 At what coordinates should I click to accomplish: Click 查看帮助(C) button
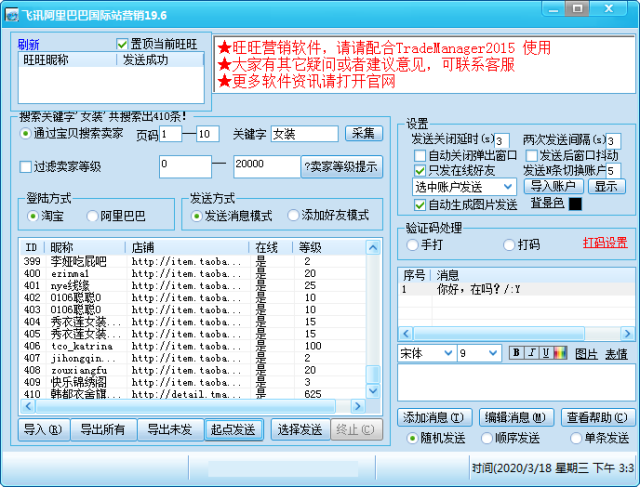coord(598,417)
